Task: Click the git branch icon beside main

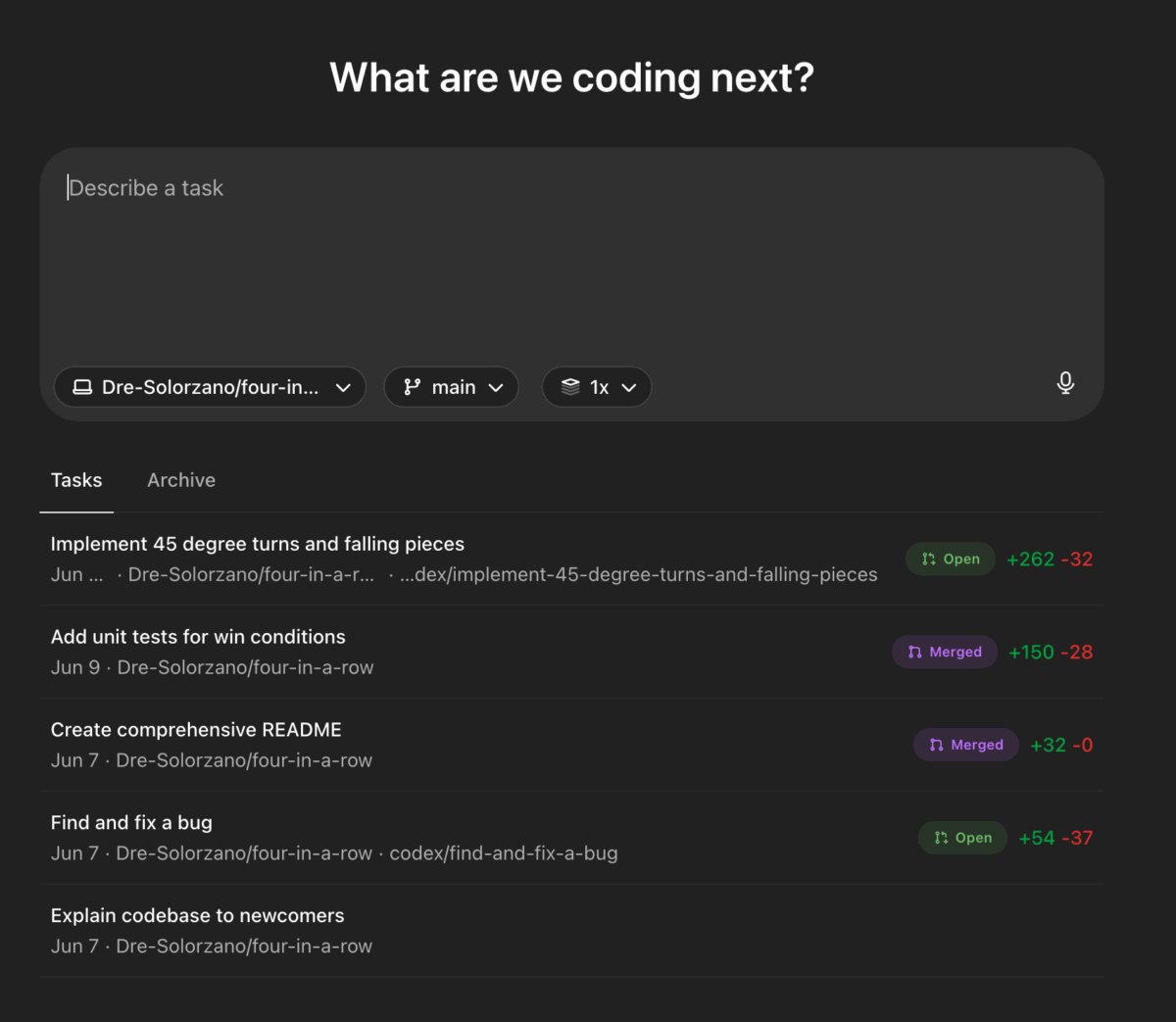Action: pyautogui.click(x=411, y=386)
